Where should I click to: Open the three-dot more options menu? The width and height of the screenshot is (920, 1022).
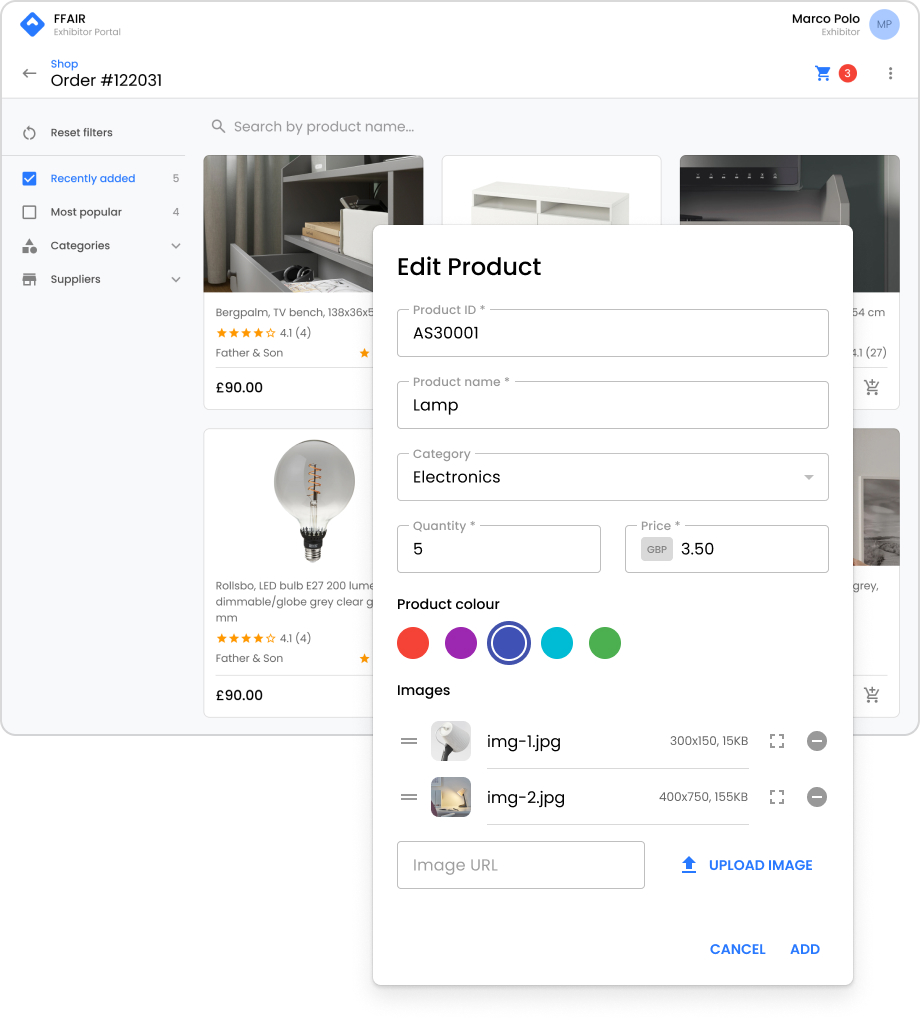click(x=890, y=73)
